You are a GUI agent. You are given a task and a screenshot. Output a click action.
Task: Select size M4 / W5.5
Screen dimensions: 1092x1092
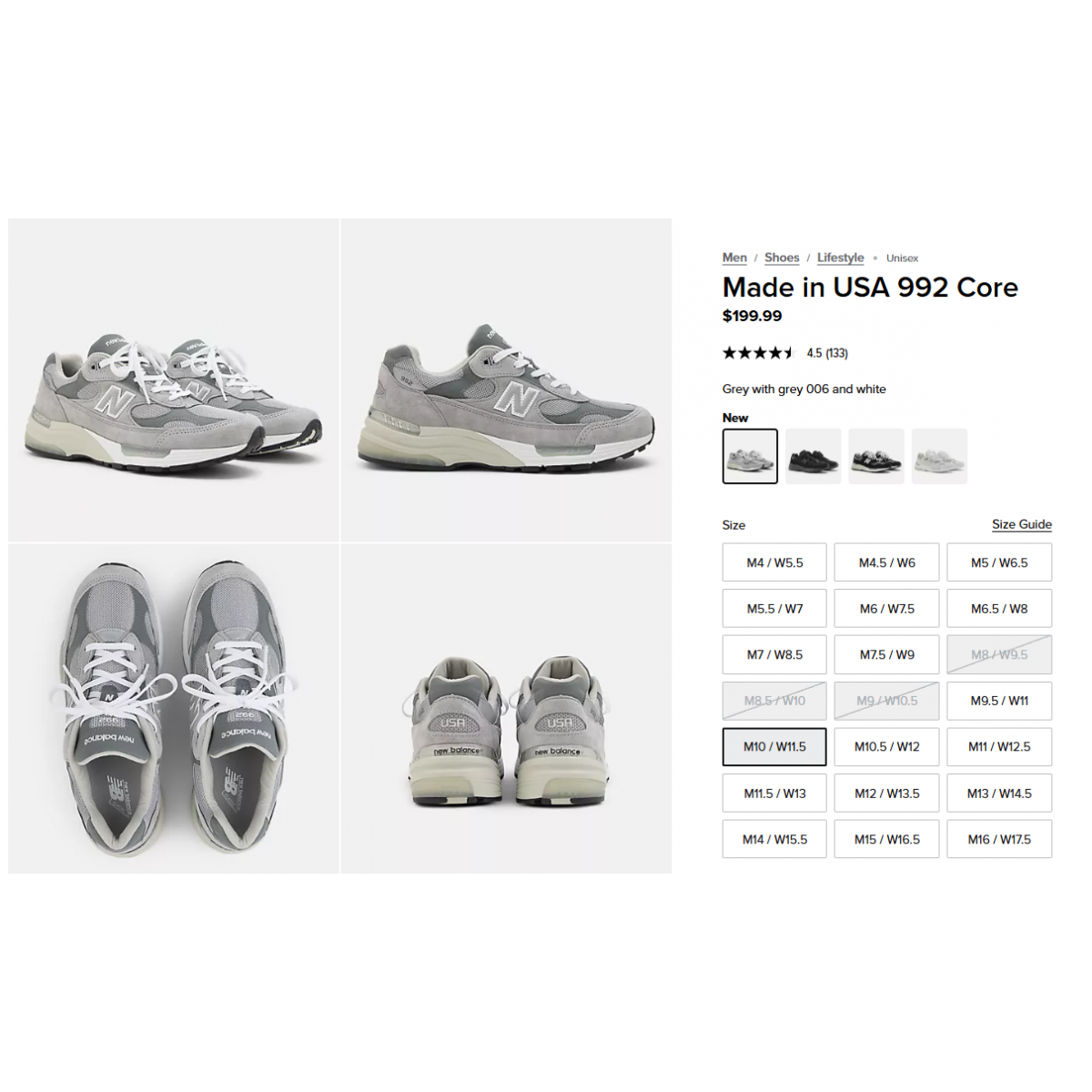tap(774, 562)
